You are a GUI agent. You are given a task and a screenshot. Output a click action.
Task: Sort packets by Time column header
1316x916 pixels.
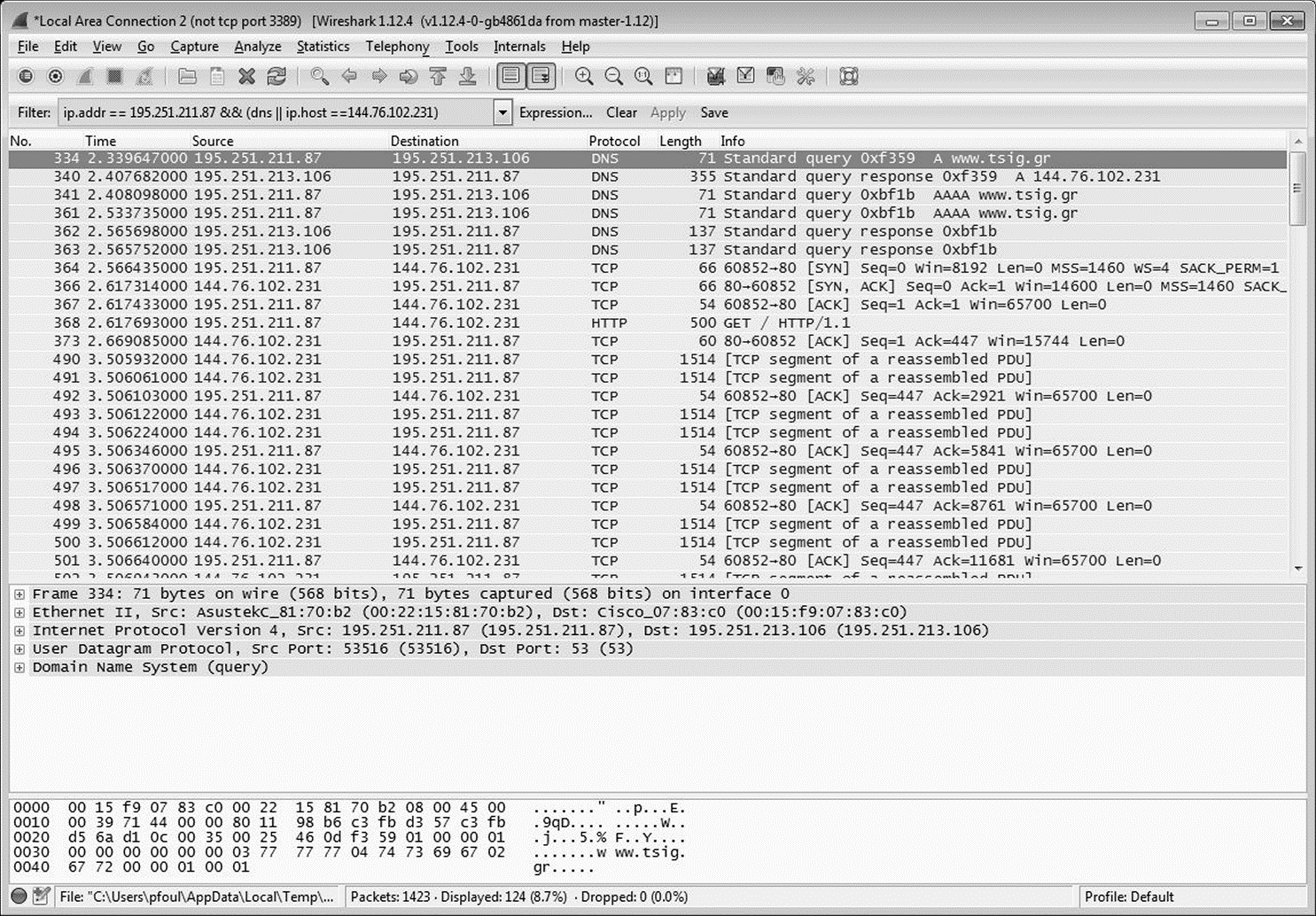(x=100, y=141)
